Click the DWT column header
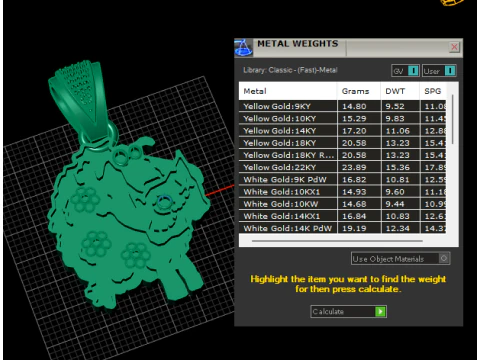 [400, 91]
